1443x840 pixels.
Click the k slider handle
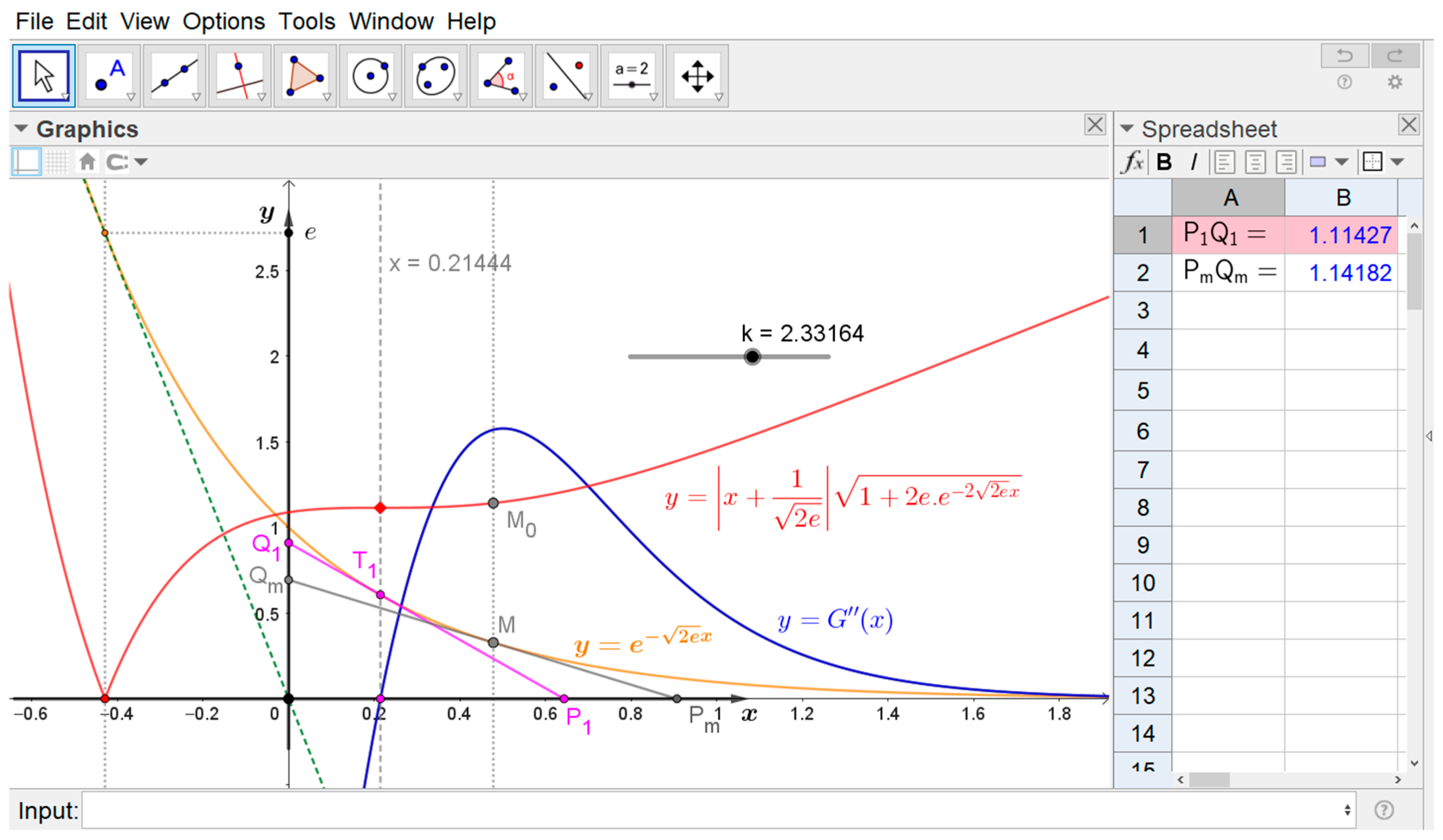click(752, 357)
